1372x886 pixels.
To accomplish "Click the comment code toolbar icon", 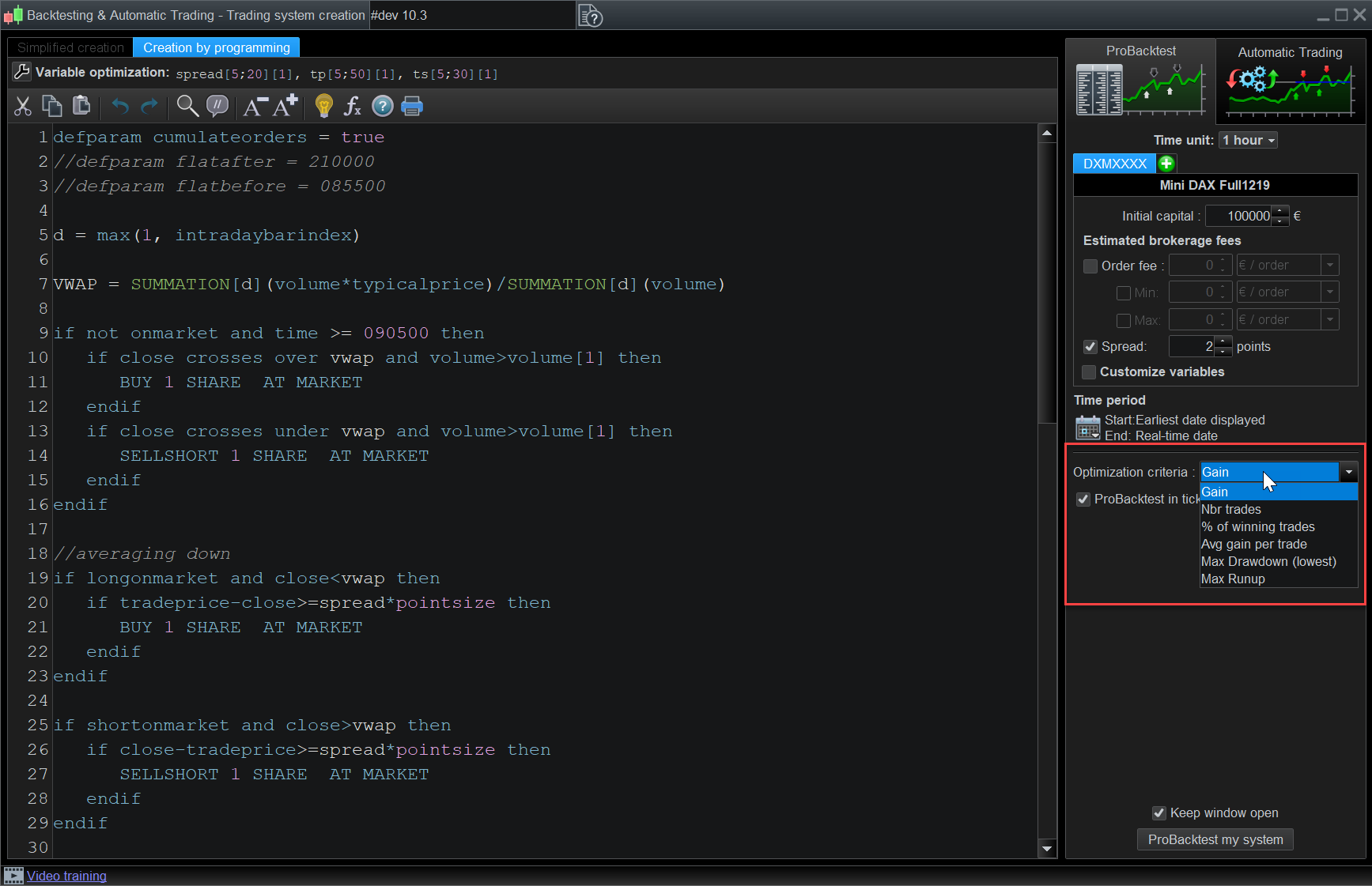I will coord(217,106).
